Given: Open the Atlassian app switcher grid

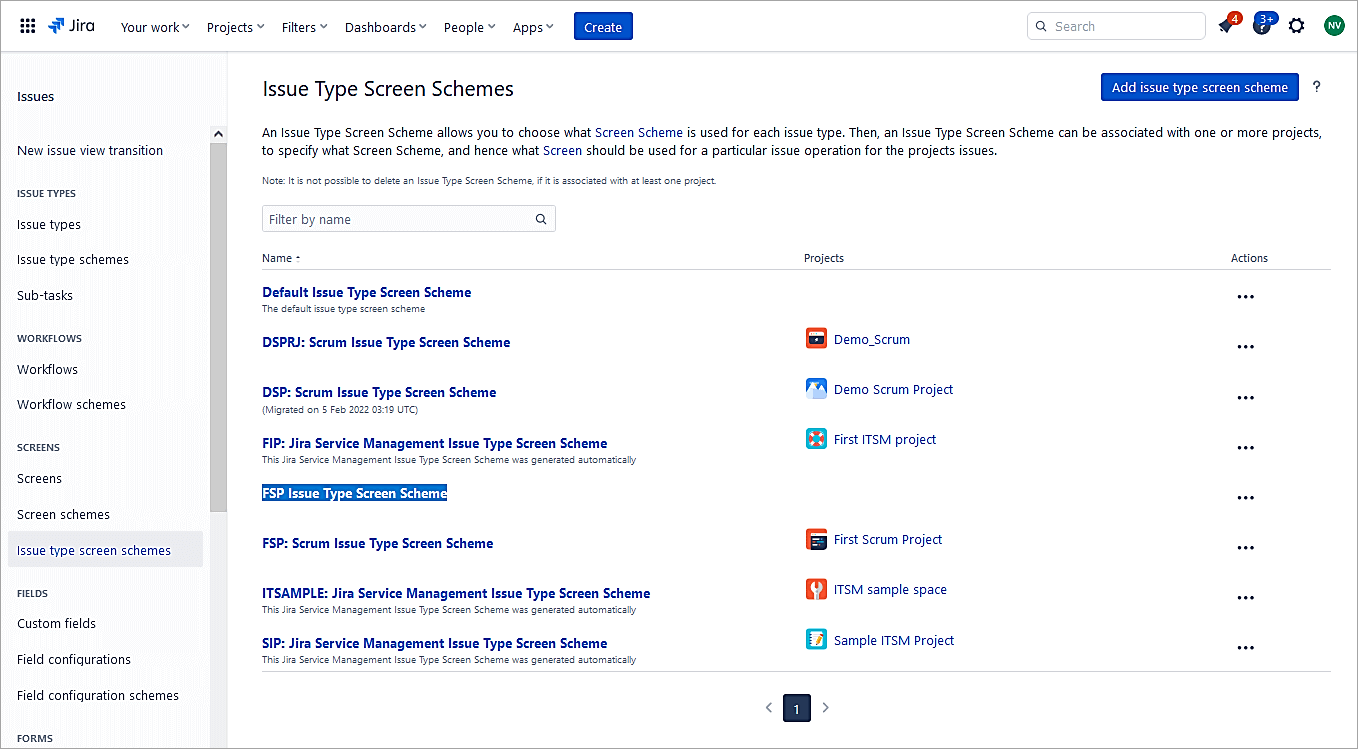Looking at the screenshot, I should click(x=27, y=25).
